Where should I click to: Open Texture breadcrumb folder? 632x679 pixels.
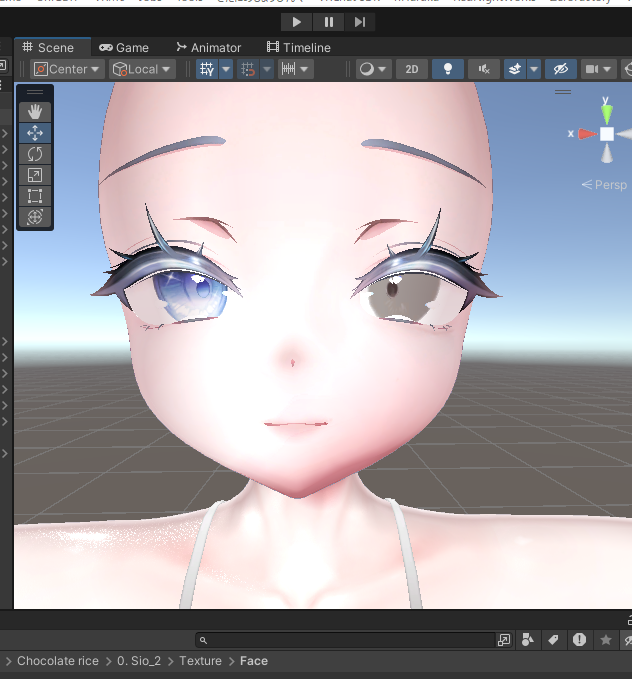pyautogui.click(x=201, y=661)
